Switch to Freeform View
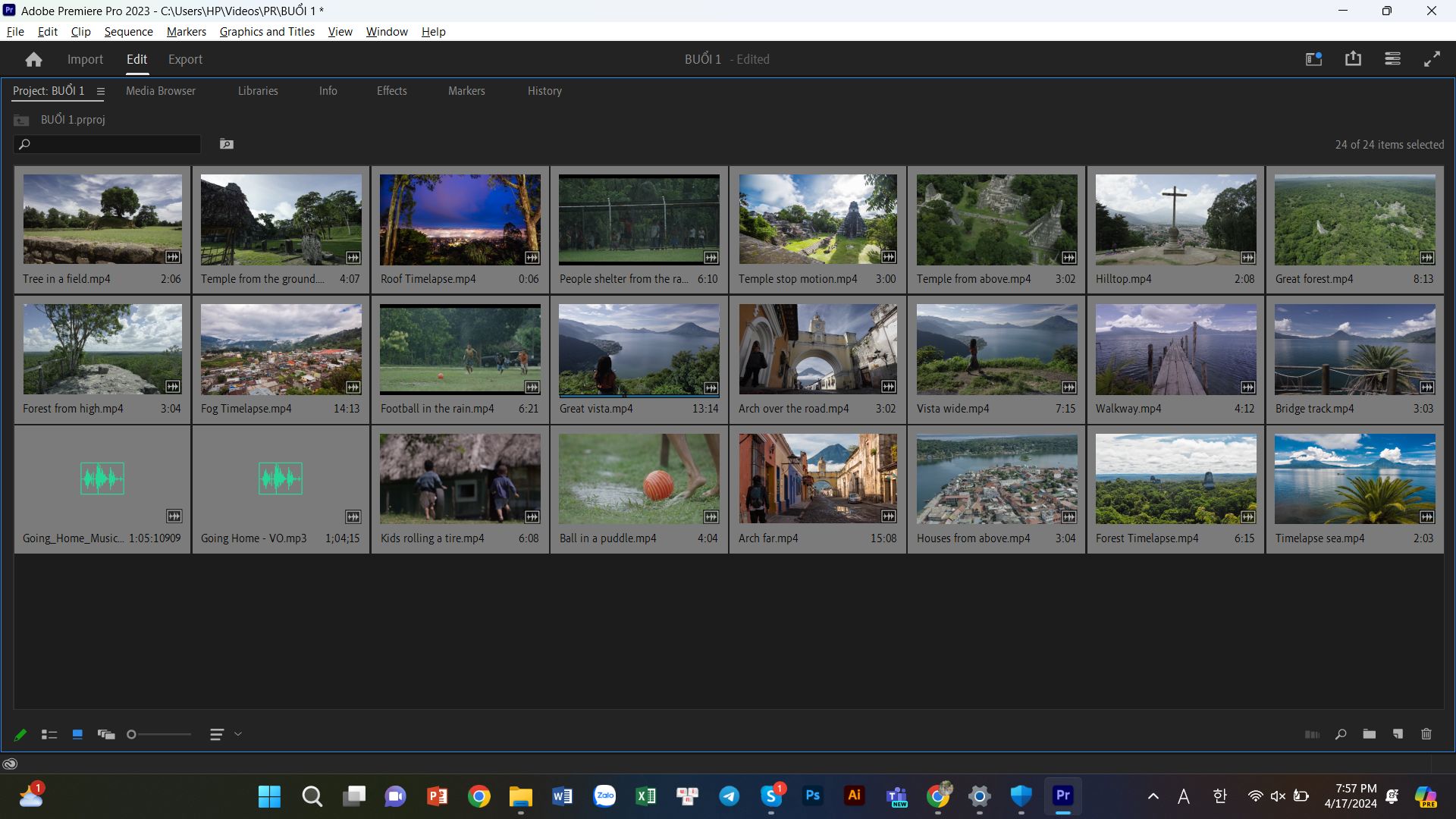 (106, 734)
